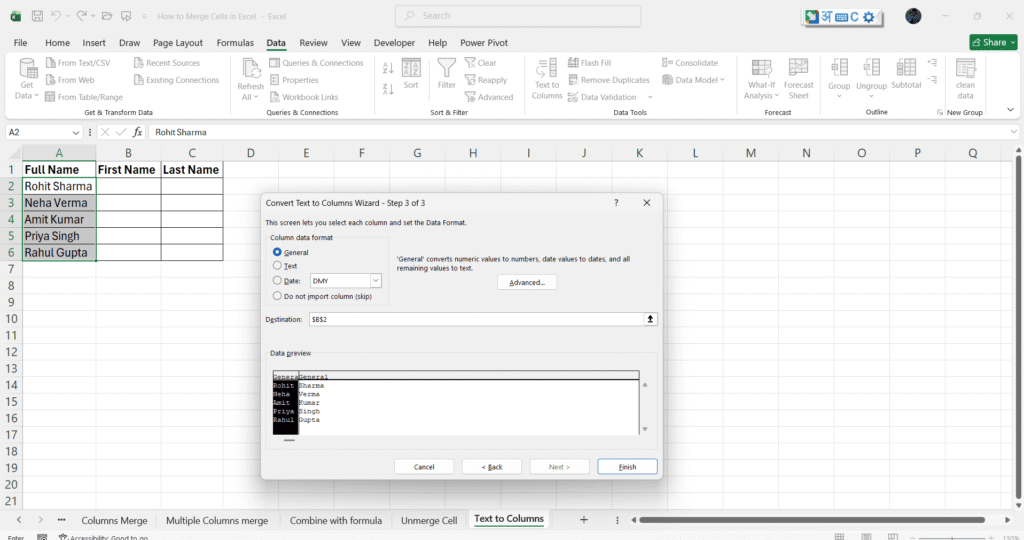Image resolution: width=1024 pixels, height=540 pixels.
Task: Click the Search box
Action: coord(518,16)
